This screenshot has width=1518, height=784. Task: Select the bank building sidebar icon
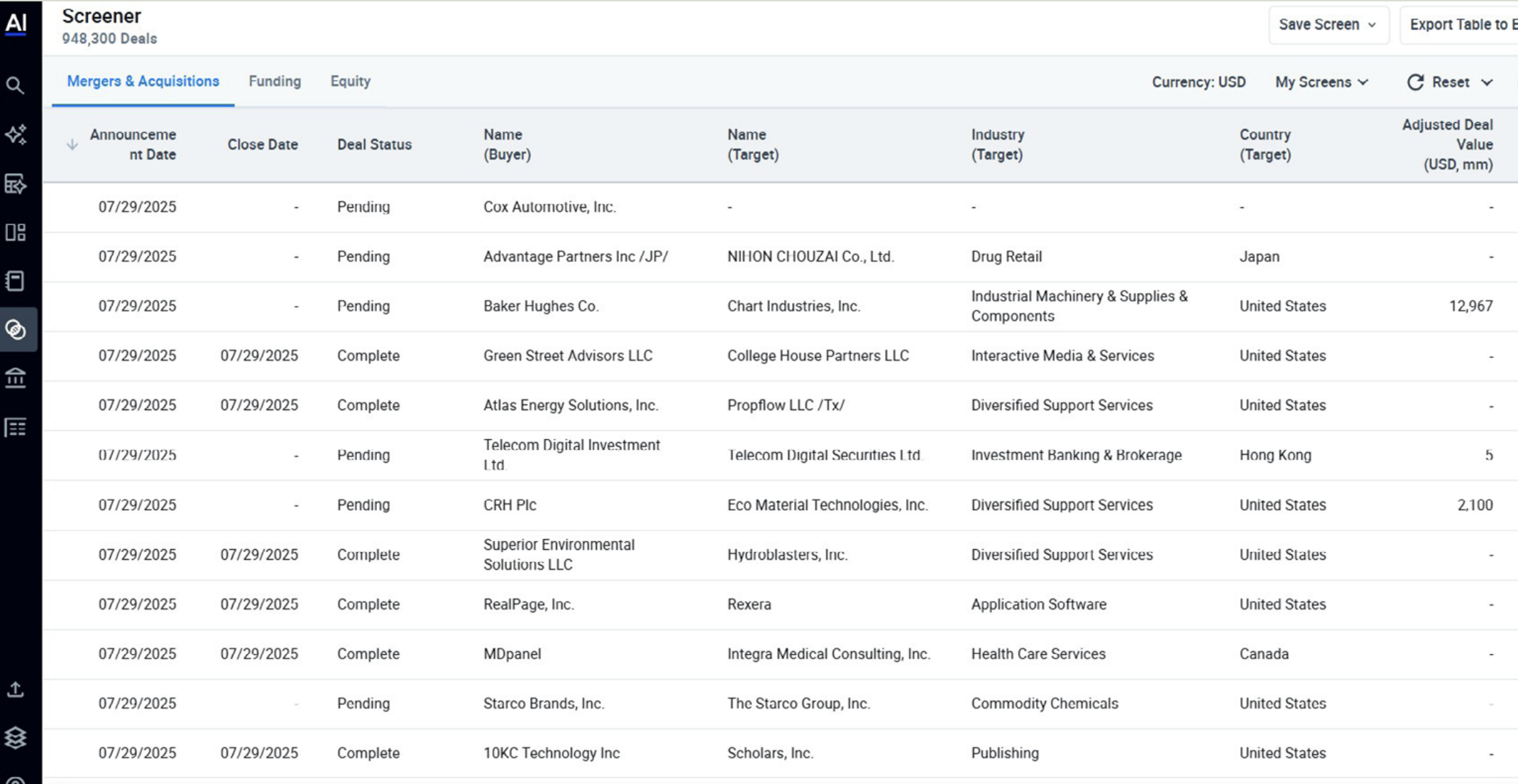click(x=16, y=378)
